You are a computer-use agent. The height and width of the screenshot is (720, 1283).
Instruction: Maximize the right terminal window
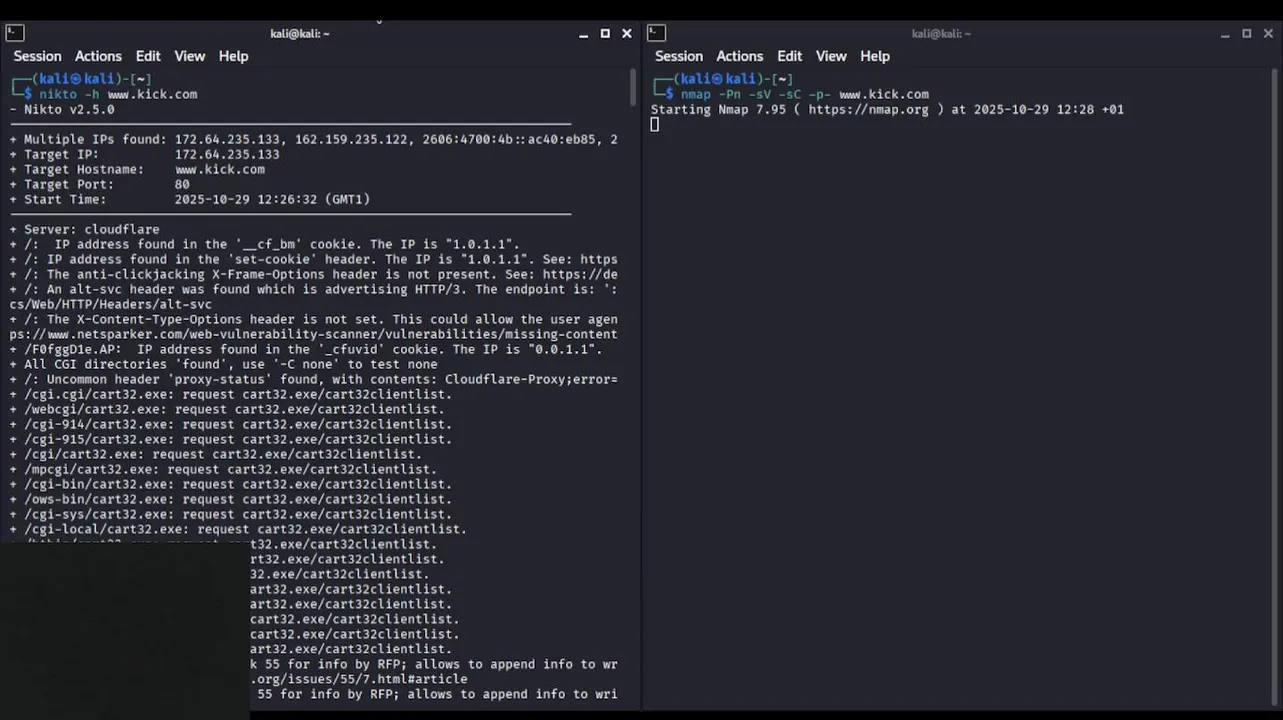[1247, 33]
